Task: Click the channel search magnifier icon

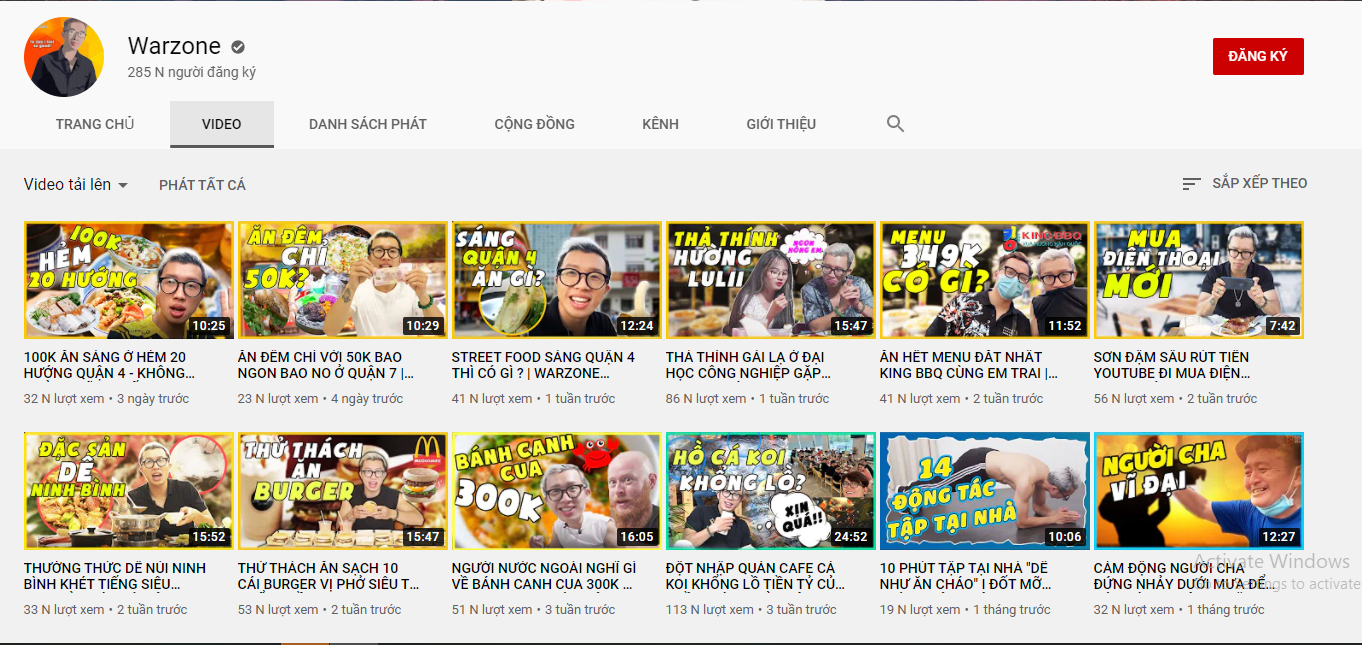Action: pyautogui.click(x=895, y=124)
